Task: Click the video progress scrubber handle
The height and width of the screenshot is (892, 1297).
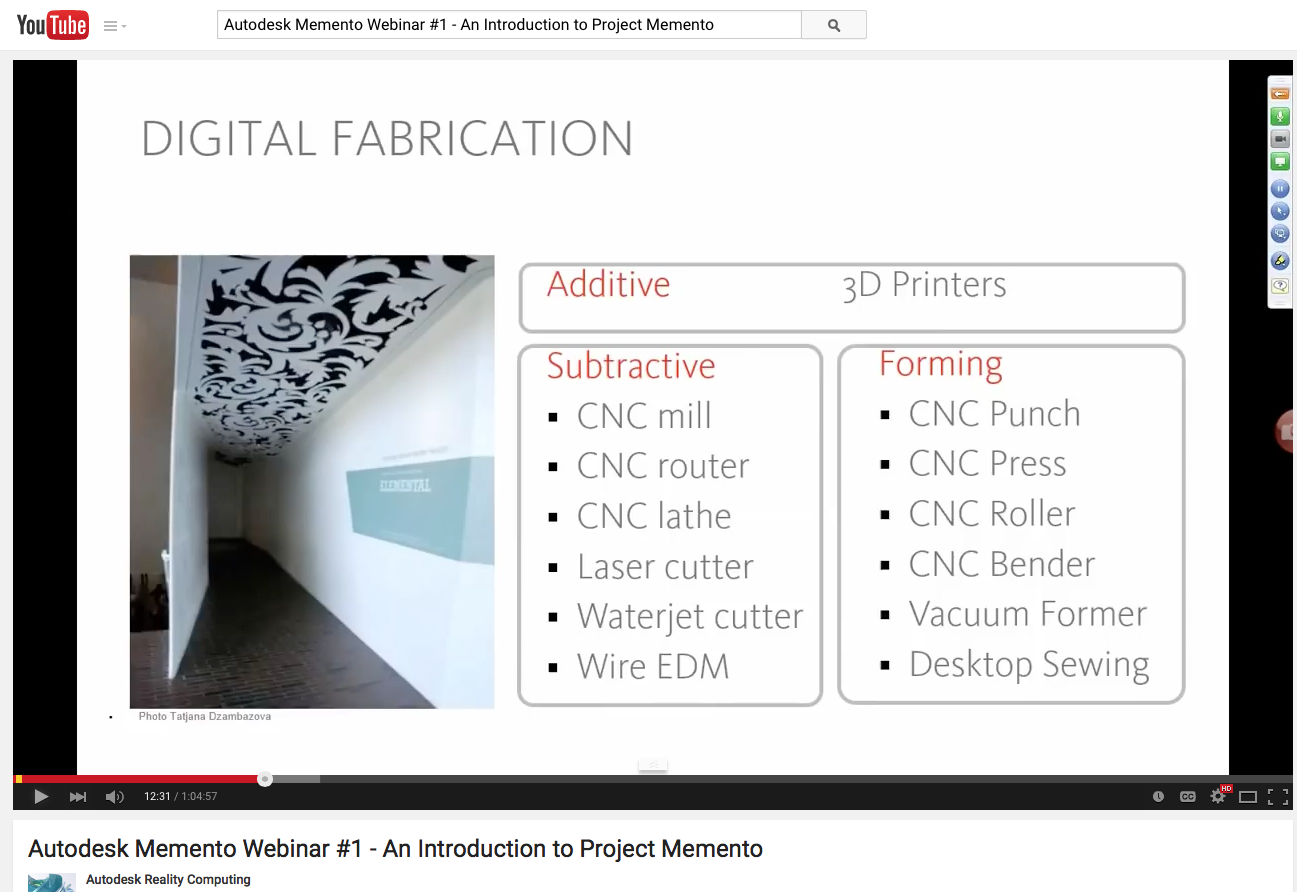Action: point(265,779)
